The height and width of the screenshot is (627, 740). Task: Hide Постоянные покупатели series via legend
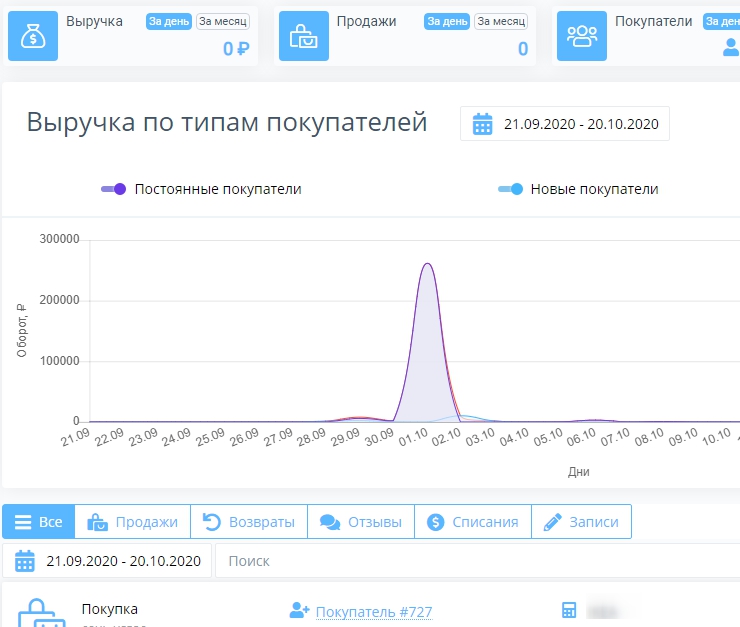pos(201,189)
